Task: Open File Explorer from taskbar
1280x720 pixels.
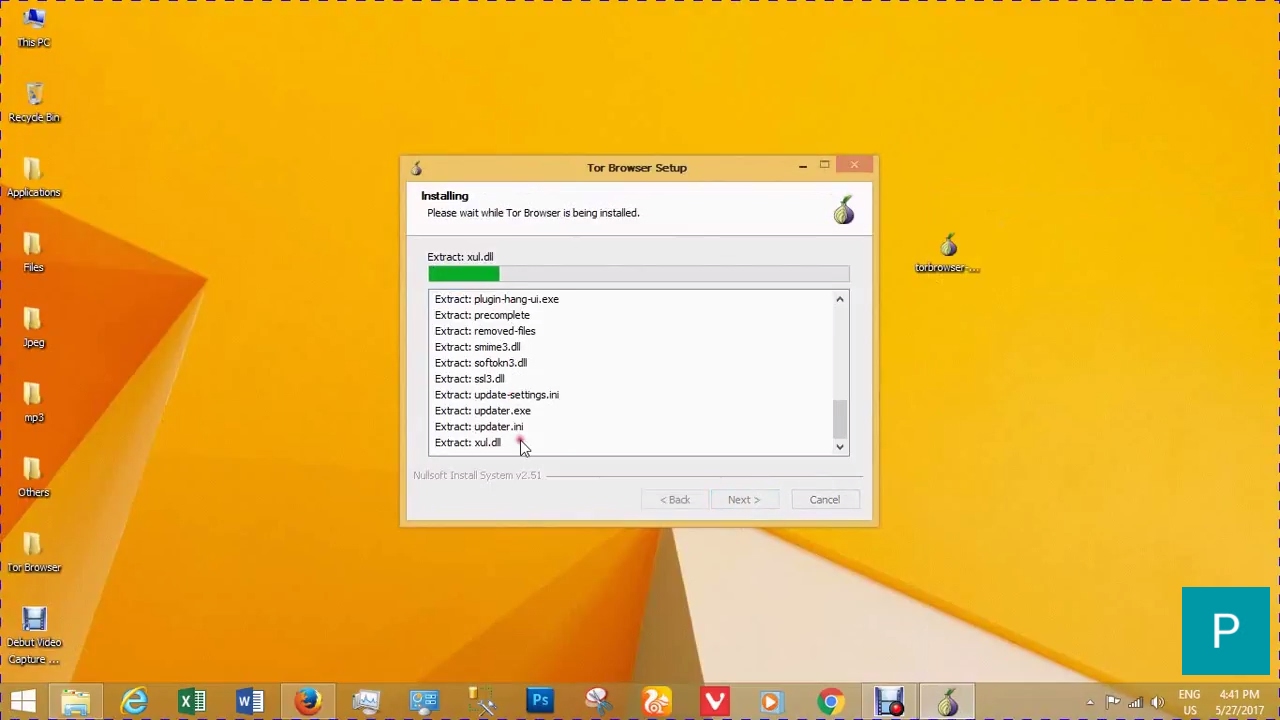Action: coord(76,702)
